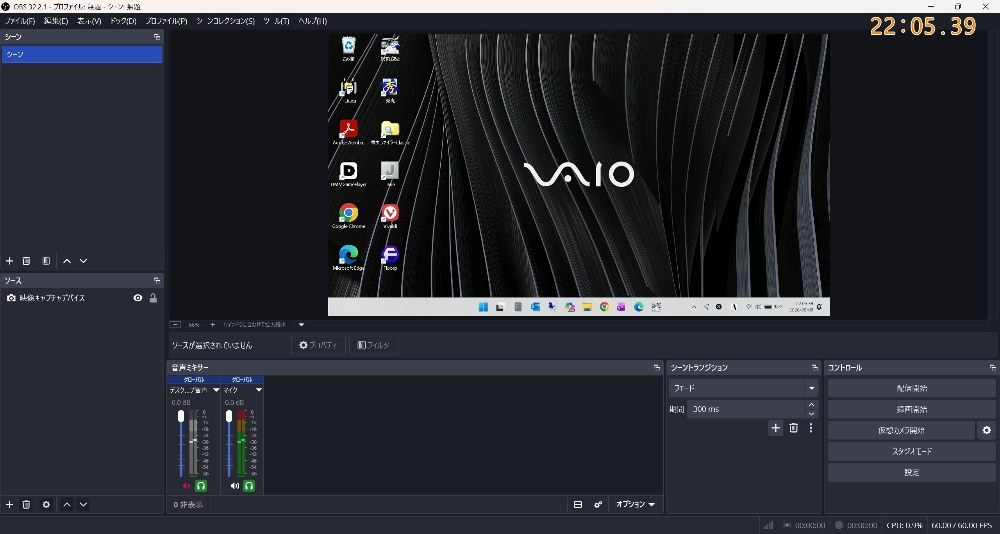Mute the マイク channel speaker icon
1000x534 pixels.
pyautogui.click(x=235, y=486)
